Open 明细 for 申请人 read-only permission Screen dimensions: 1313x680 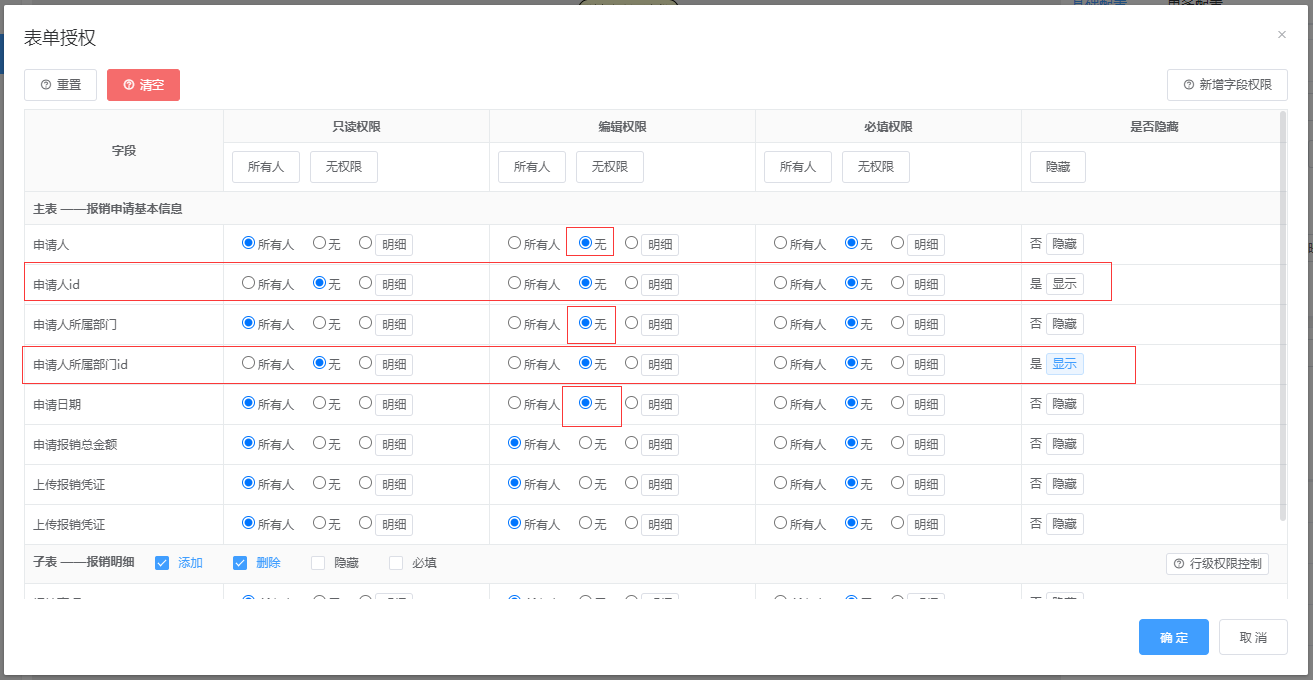coord(394,245)
